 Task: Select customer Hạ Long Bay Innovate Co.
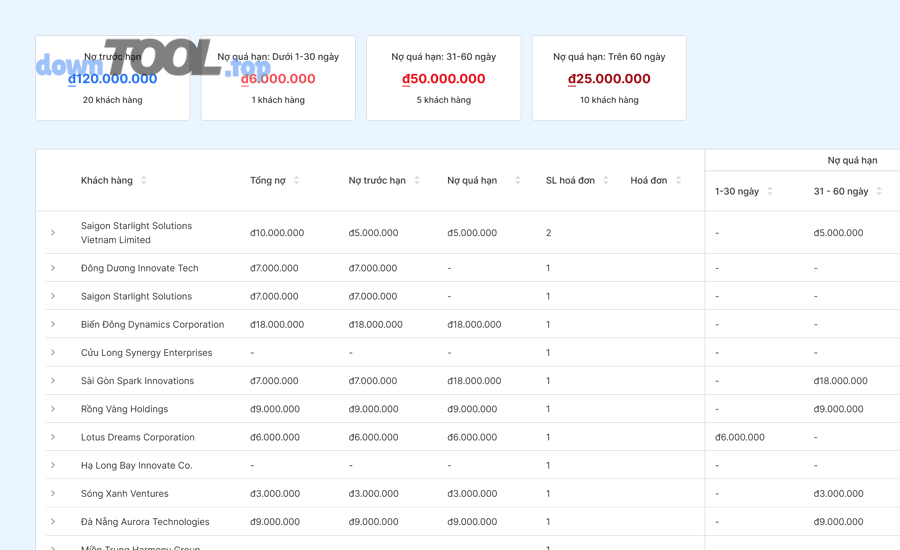tap(137, 465)
